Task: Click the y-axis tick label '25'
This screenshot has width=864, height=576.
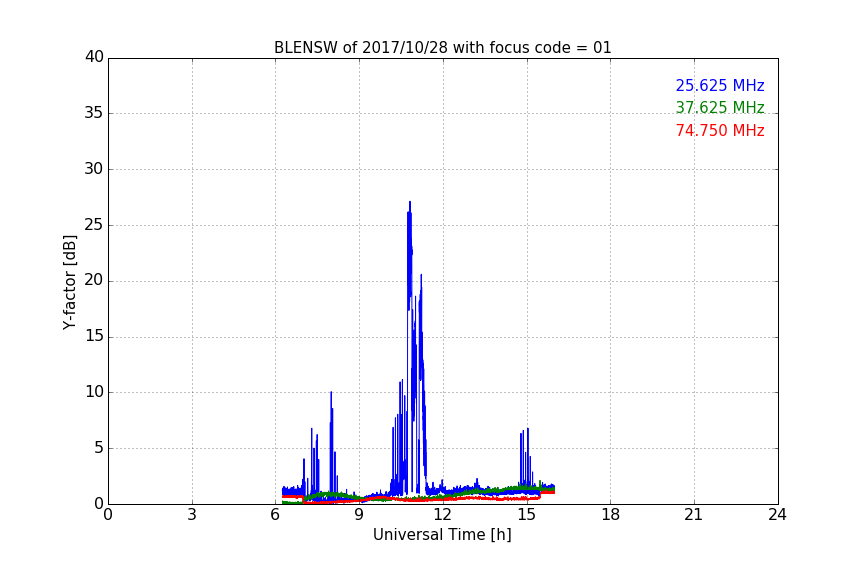Action: [94, 225]
